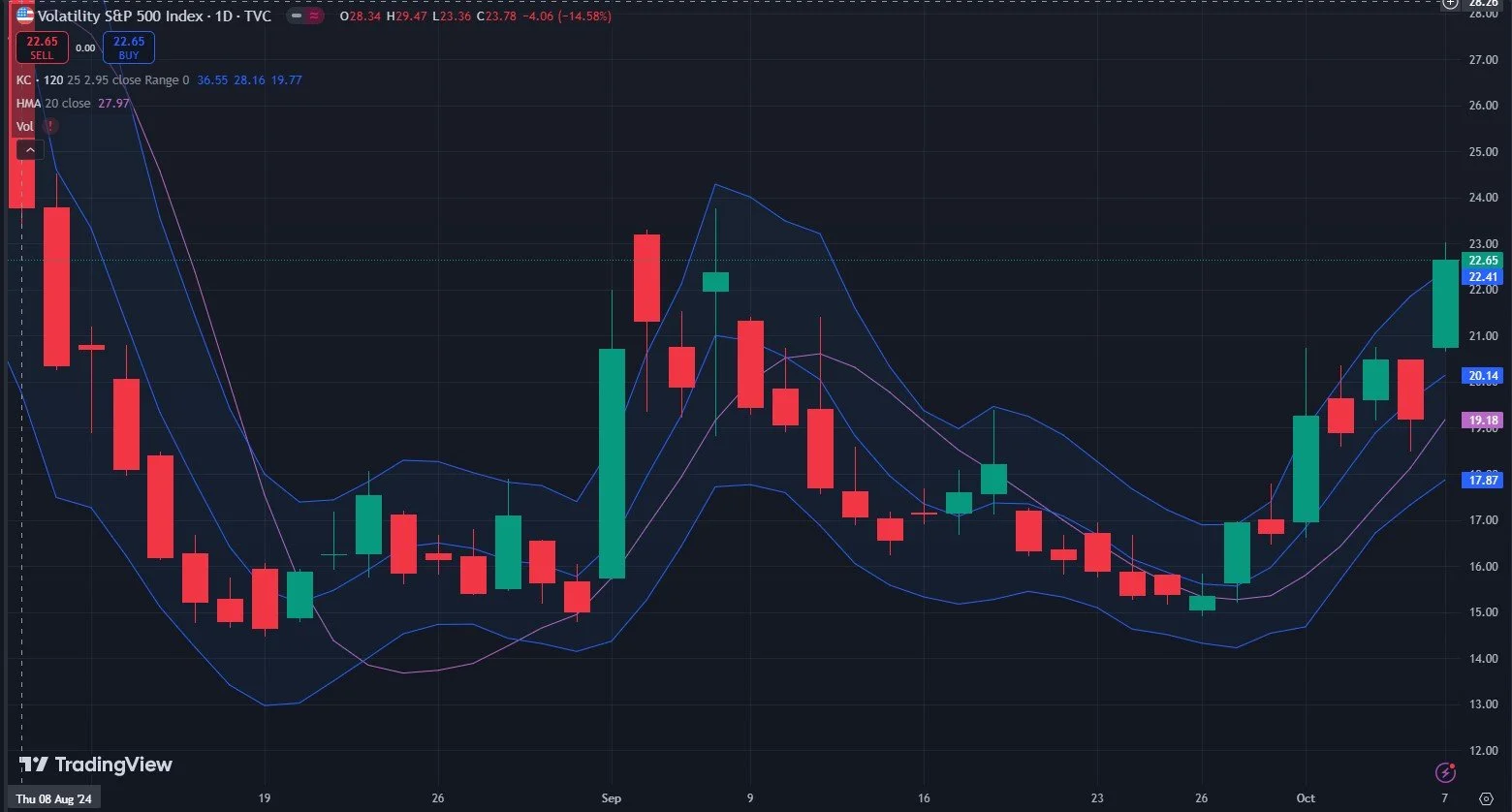Screen dimensions: 1512x812
Task: Click the US flag symbol icon
Action: pos(24,16)
